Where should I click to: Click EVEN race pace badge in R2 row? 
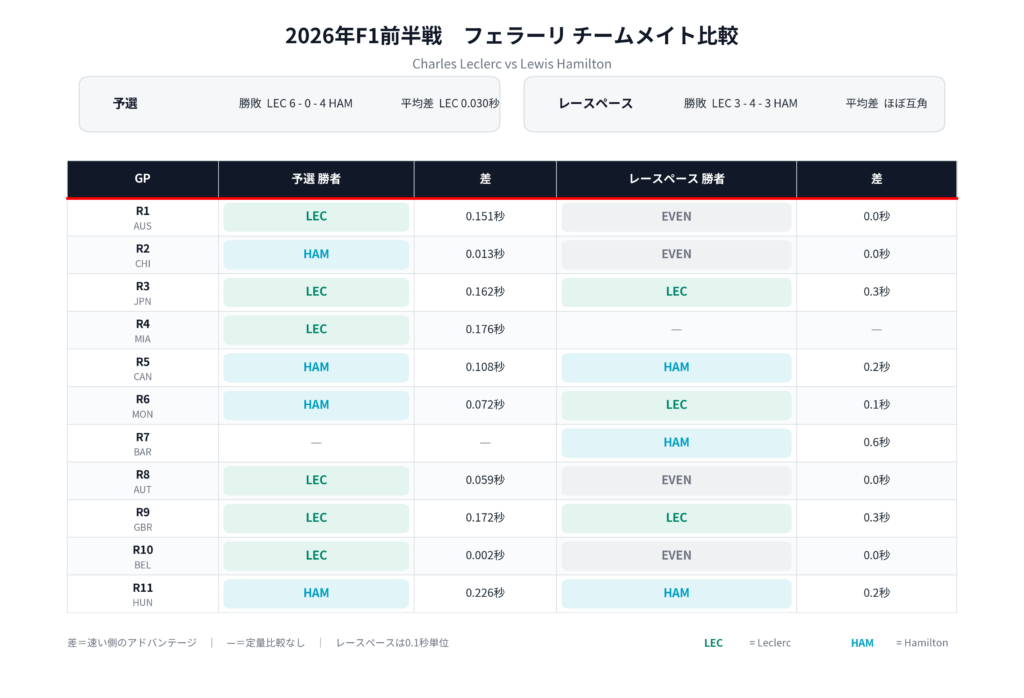677,255
